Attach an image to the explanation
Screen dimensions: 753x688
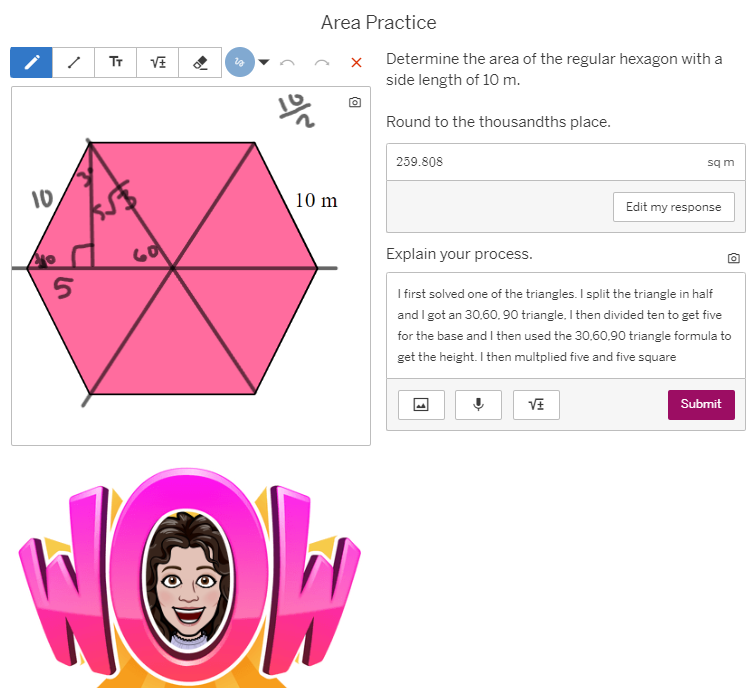pos(421,405)
